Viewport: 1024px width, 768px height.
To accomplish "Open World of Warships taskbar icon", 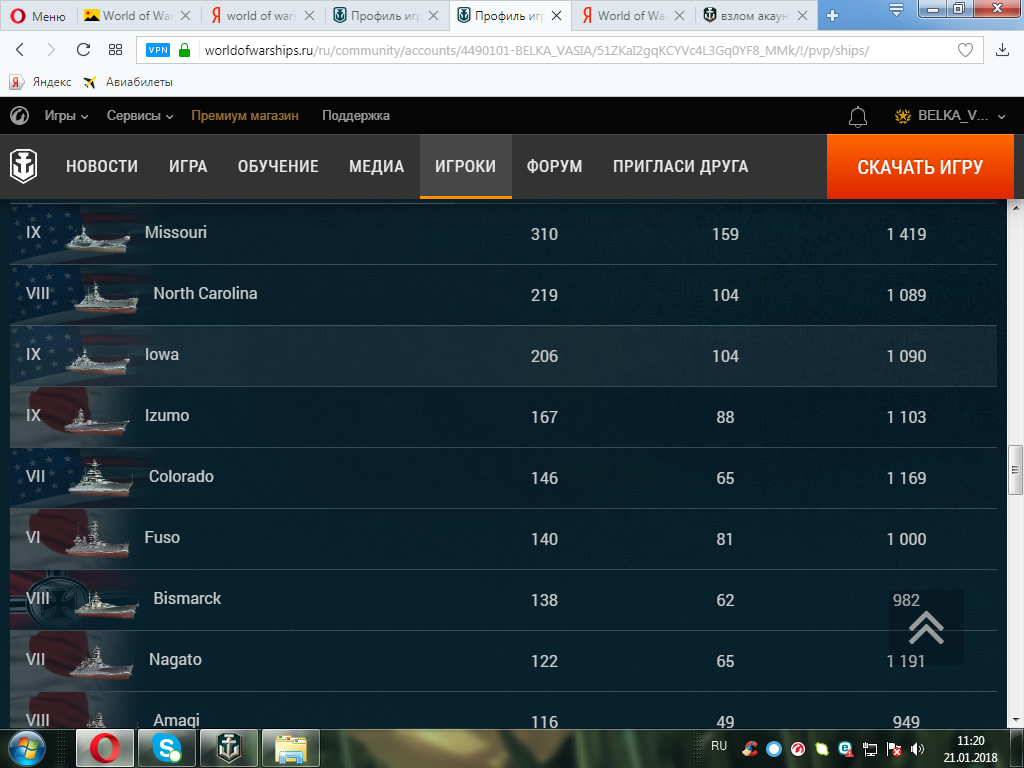I will tap(229, 748).
